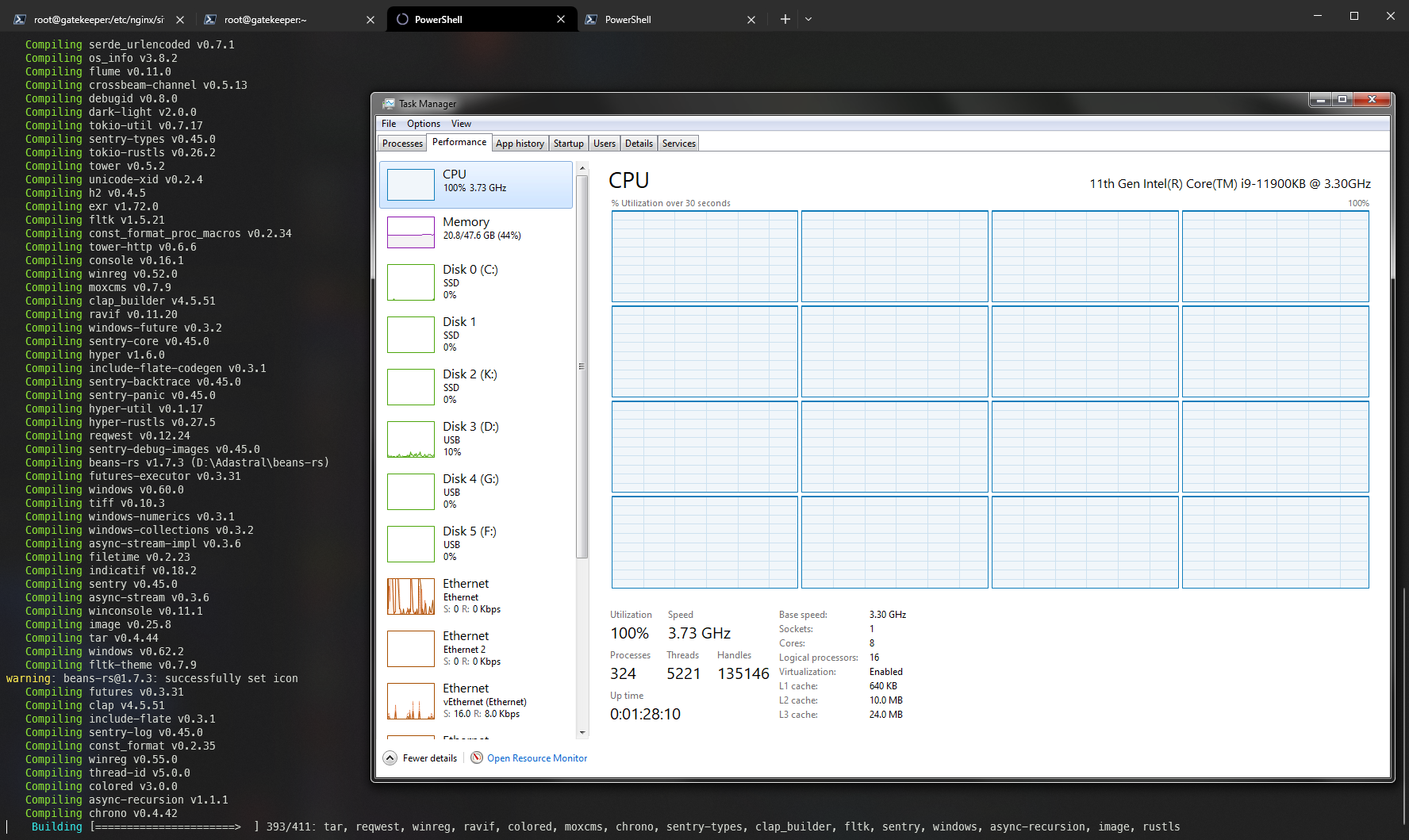Open the Services tab
The width and height of the screenshot is (1409, 840).
[x=678, y=144]
